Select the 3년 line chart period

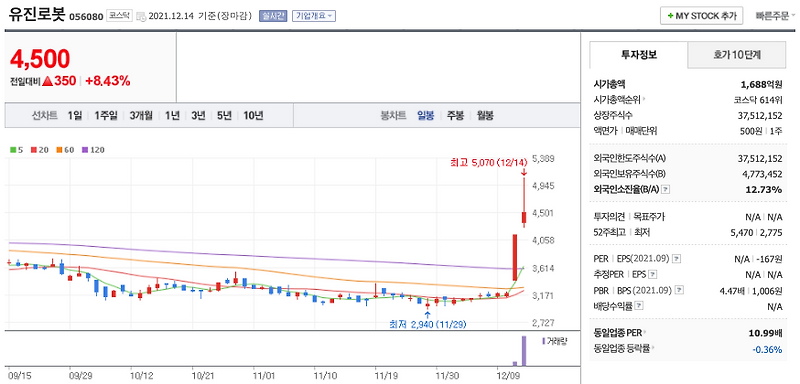(198, 115)
